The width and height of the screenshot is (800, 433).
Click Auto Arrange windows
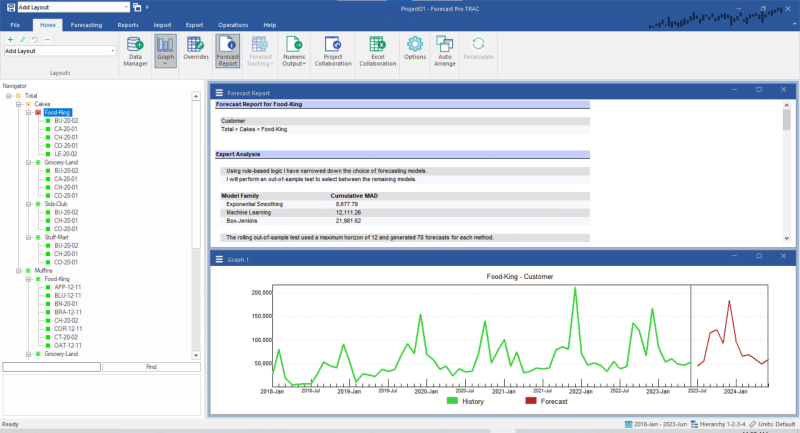point(445,52)
